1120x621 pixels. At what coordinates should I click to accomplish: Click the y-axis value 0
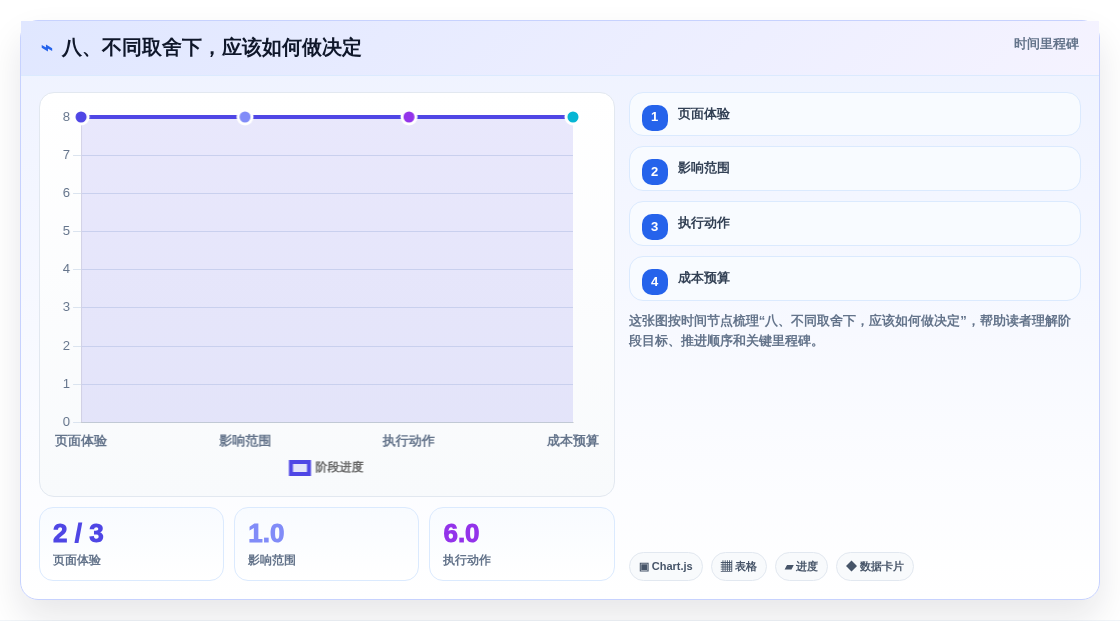click(x=66, y=422)
